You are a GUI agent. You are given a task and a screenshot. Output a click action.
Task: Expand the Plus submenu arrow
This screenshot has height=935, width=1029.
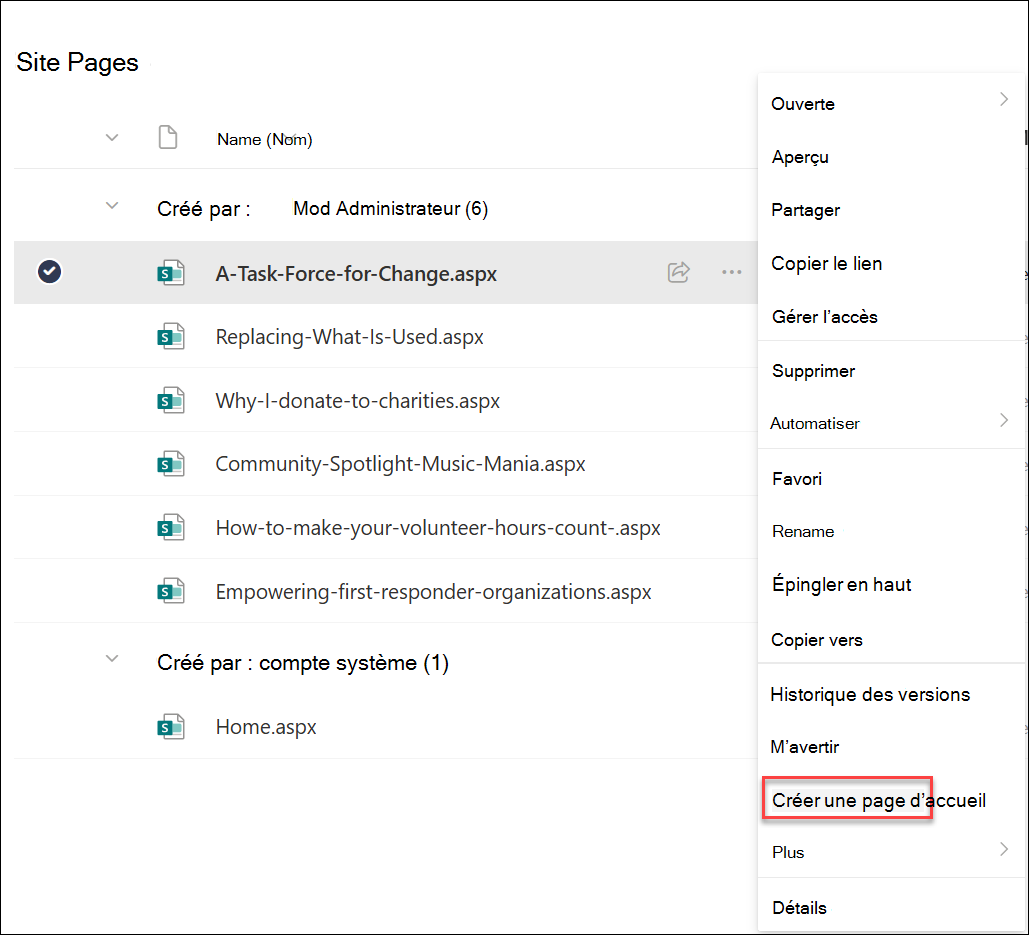click(1004, 849)
